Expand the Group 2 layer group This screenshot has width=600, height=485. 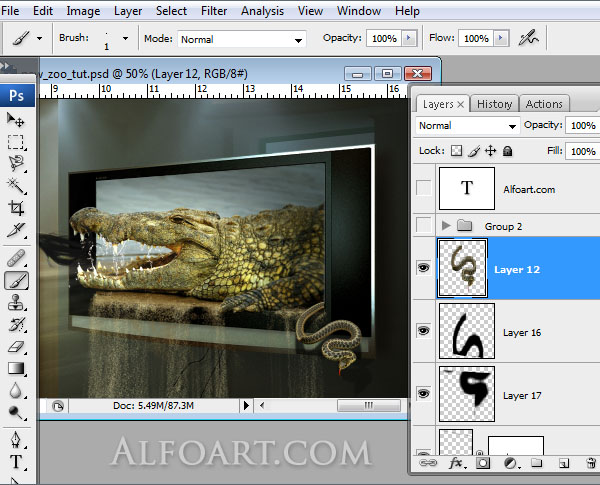click(x=445, y=225)
